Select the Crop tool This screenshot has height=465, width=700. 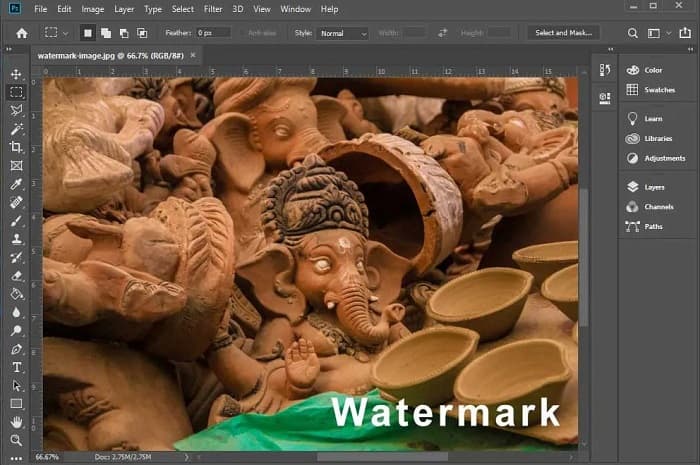coord(16,147)
